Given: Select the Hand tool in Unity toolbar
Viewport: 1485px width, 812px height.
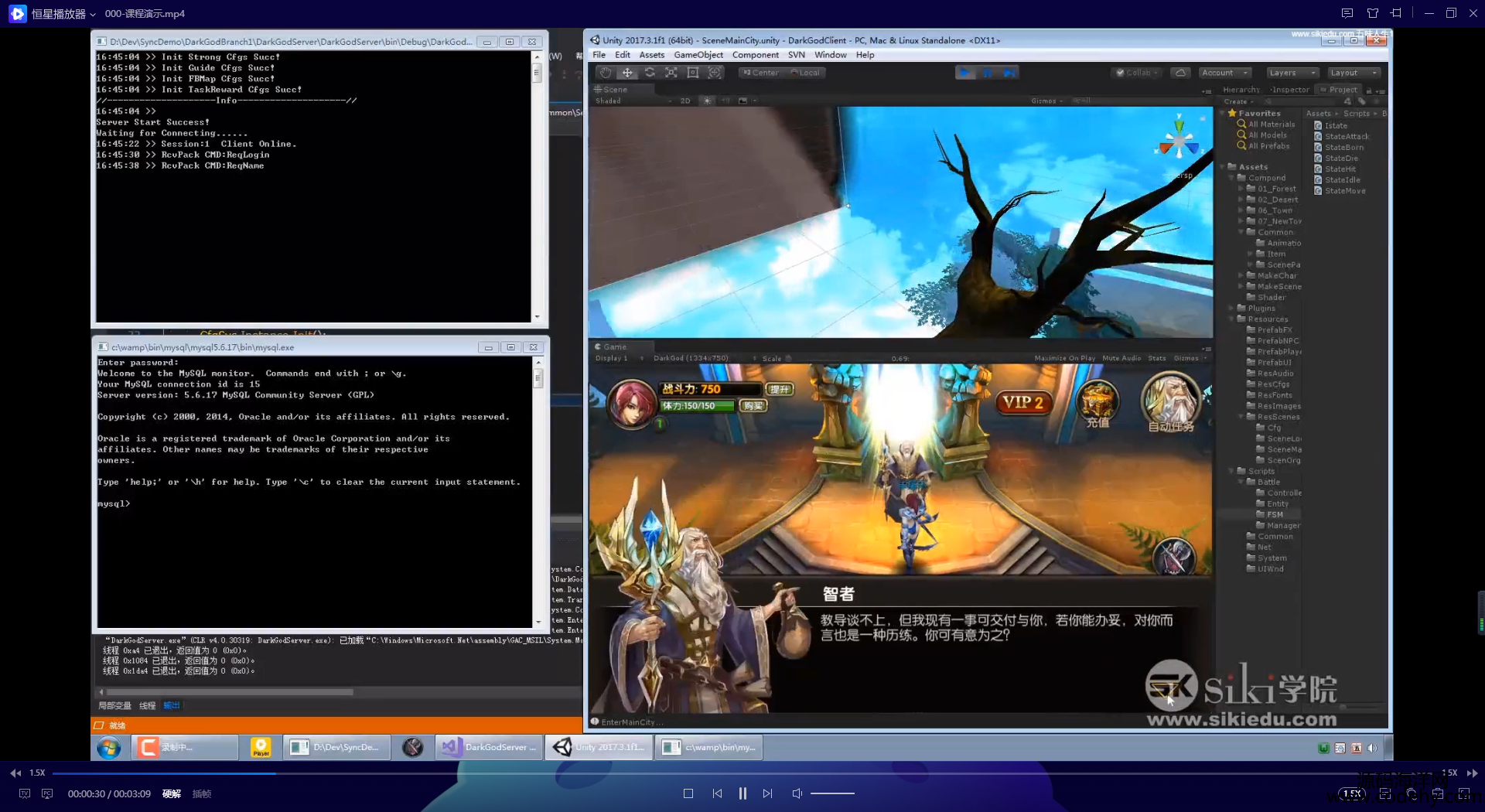Looking at the screenshot, I should point(606,73).
